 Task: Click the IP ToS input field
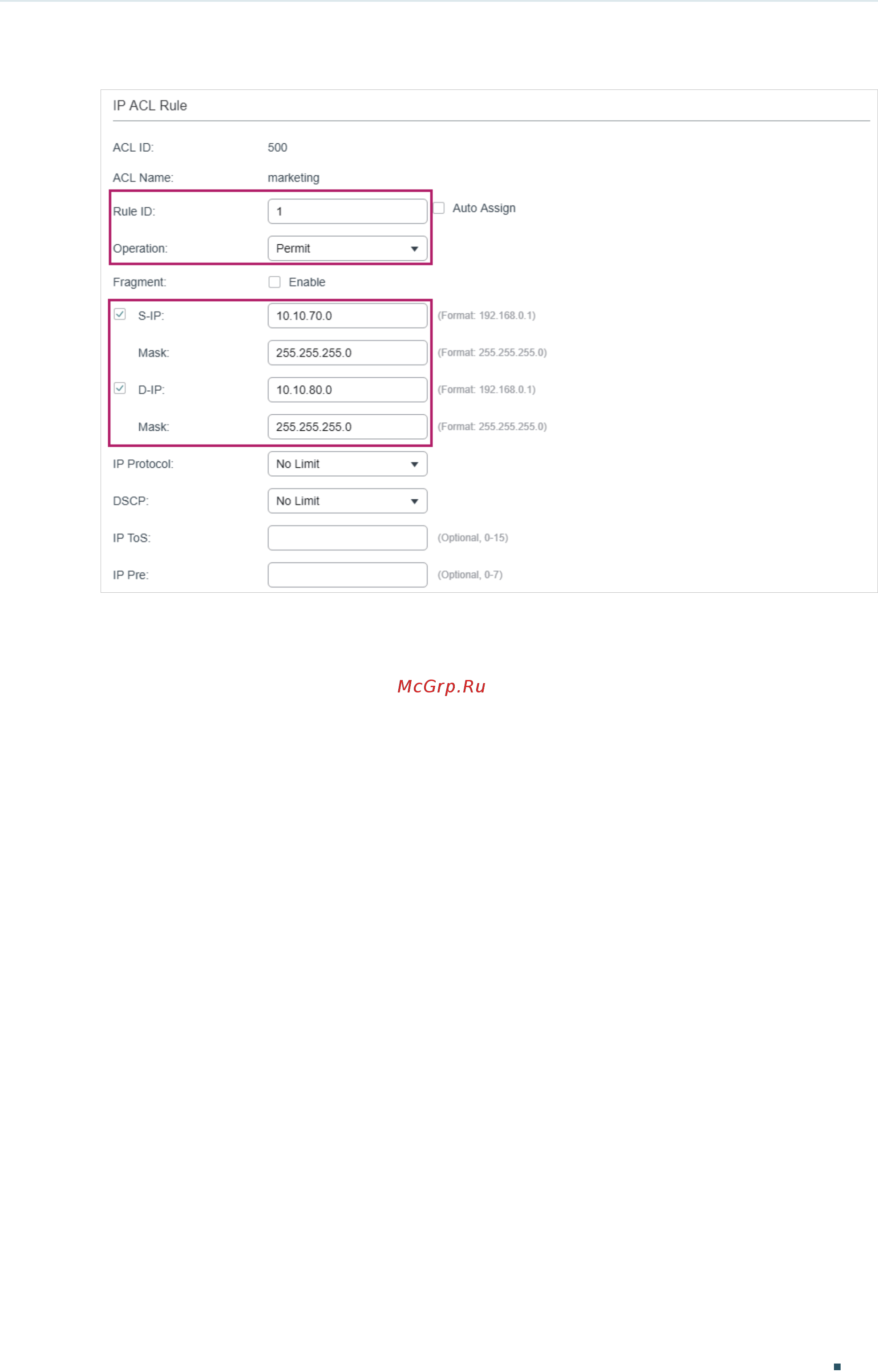click(x=347, y=538)
